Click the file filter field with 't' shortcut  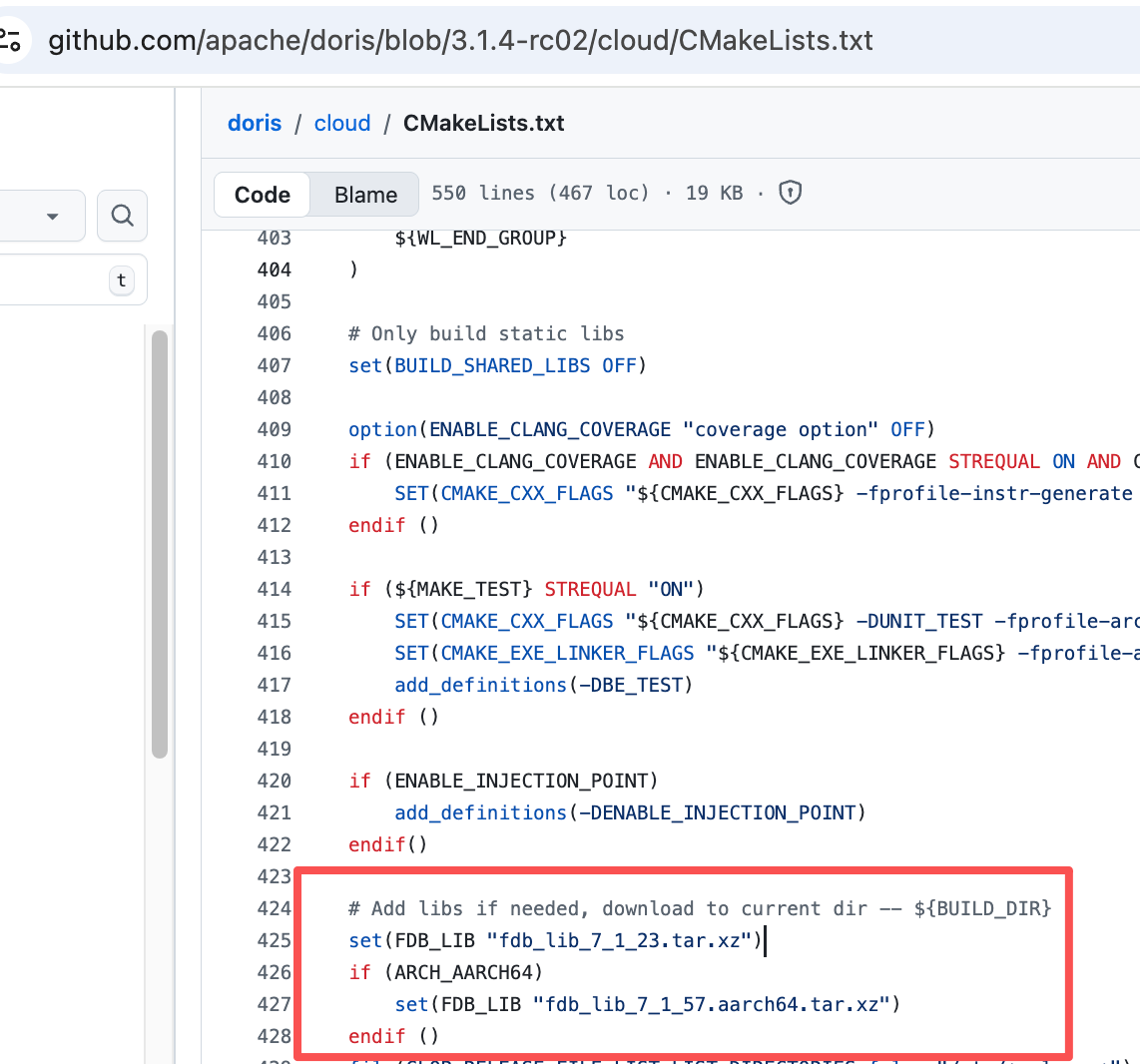coord(60,280)
